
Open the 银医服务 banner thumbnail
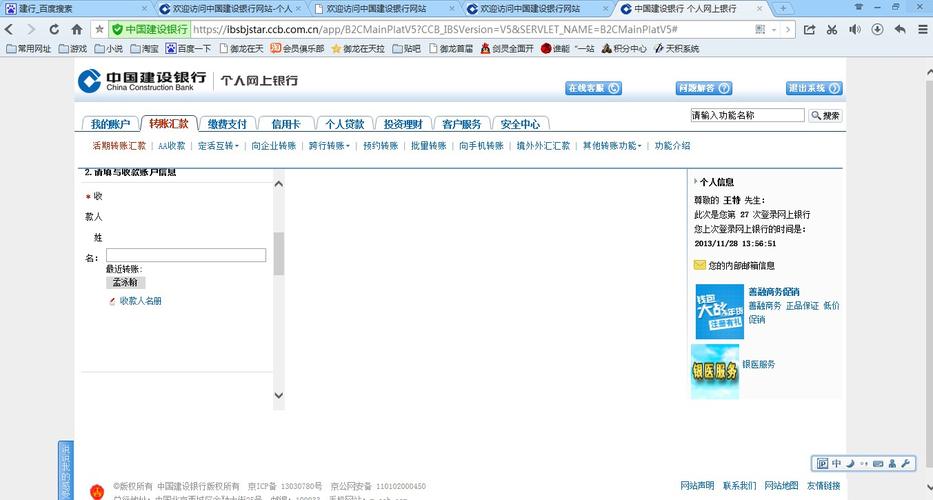click(x=715, y=371)
